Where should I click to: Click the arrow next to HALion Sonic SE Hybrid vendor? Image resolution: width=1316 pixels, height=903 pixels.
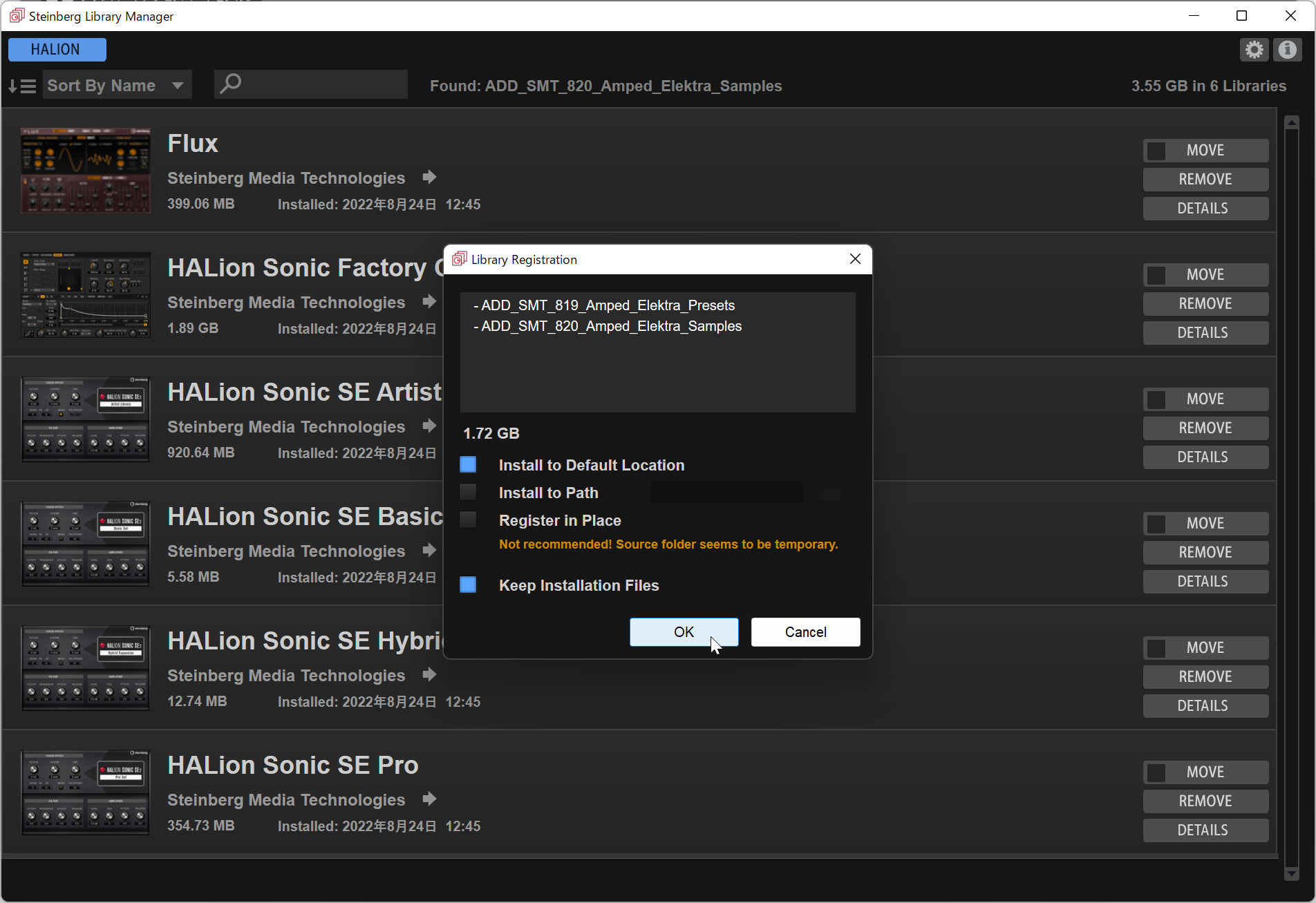click(429, 675)
